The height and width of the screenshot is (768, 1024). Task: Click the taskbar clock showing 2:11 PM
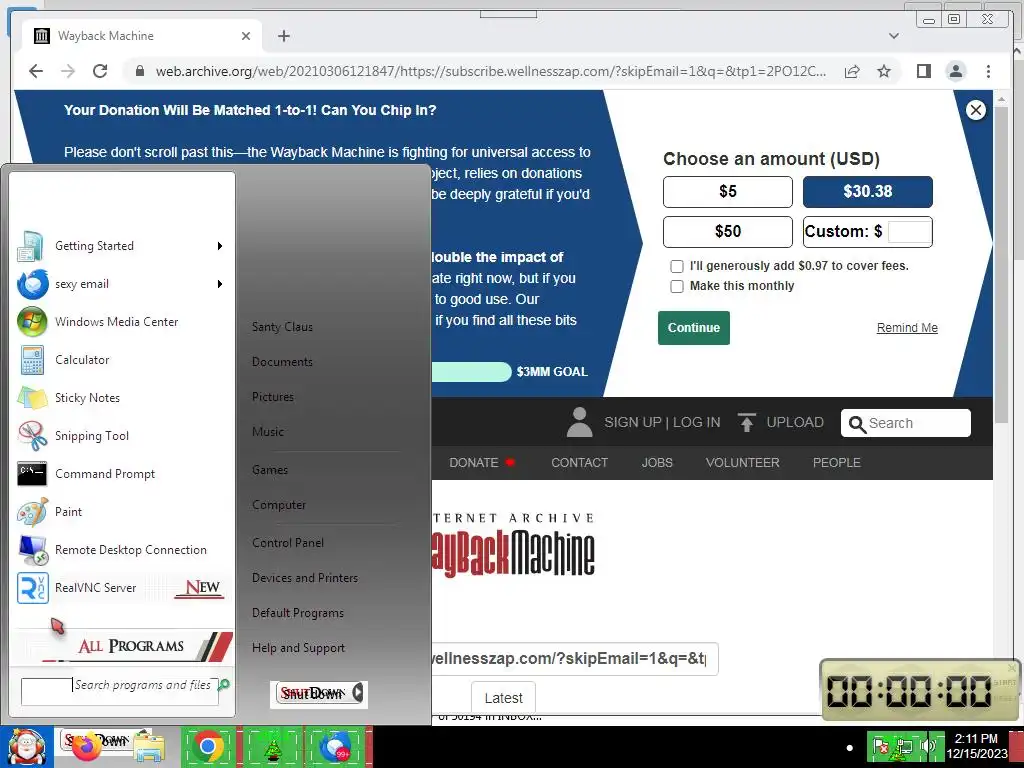pyautogui.click(x=976, y=746)
